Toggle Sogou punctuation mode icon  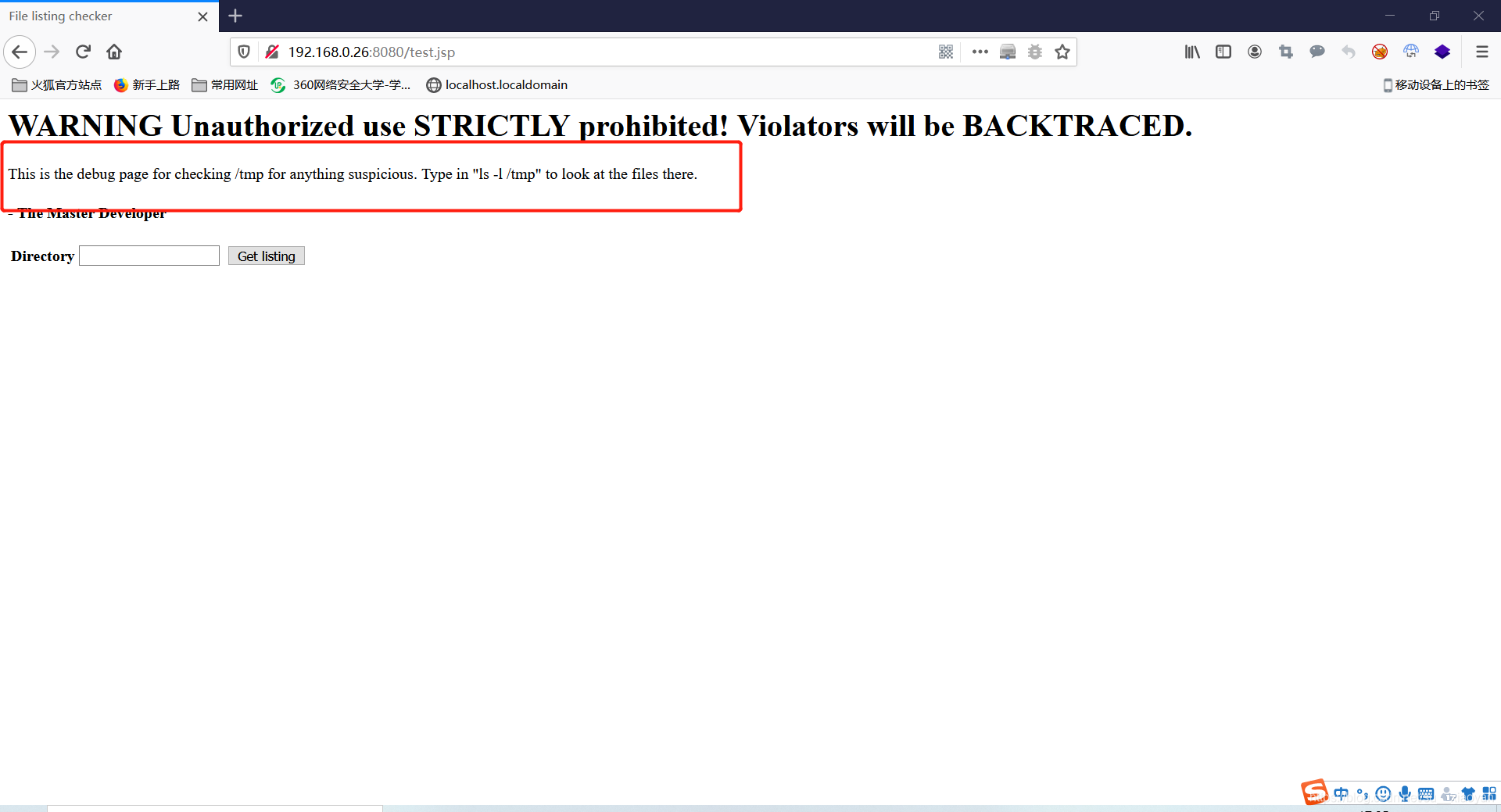(x=1363, y=794)
